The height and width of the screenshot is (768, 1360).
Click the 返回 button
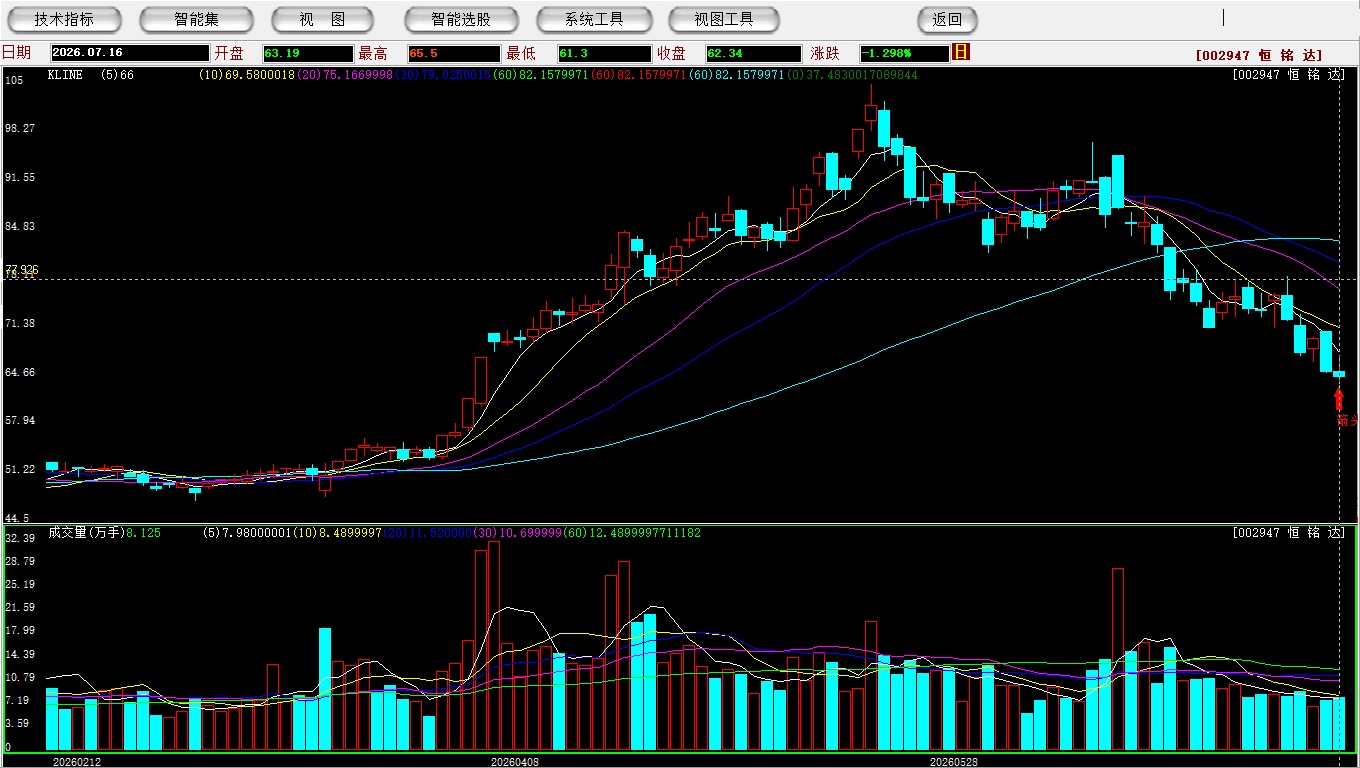pyautogui.click(x=947, y=19)
